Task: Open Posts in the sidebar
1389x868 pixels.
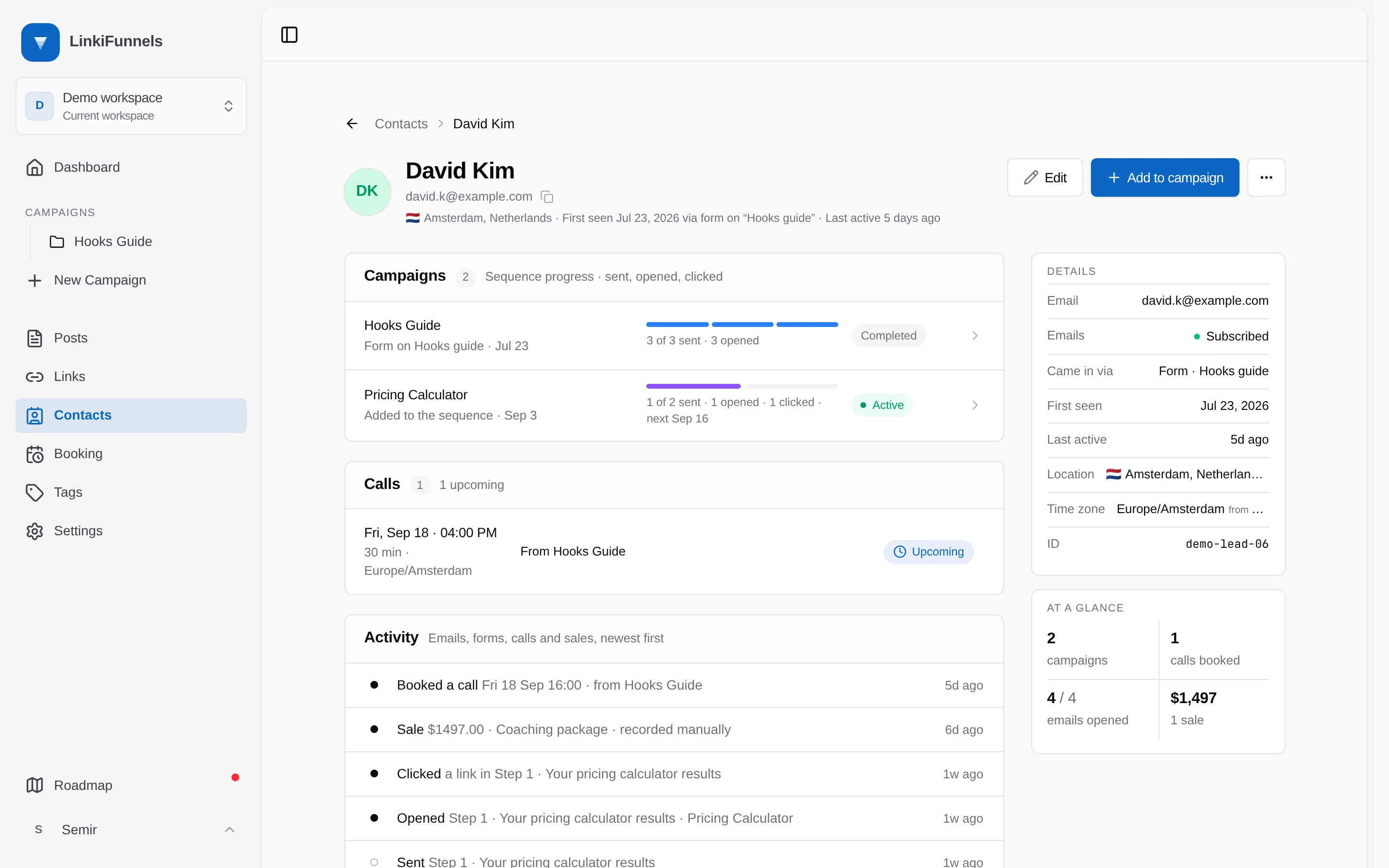Action: coord(131,338)
